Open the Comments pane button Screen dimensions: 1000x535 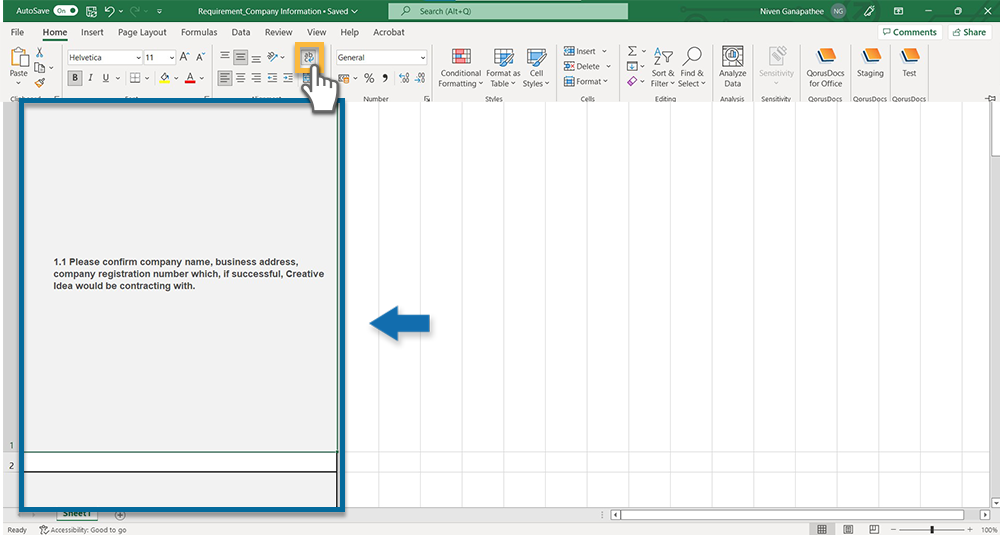909,32
